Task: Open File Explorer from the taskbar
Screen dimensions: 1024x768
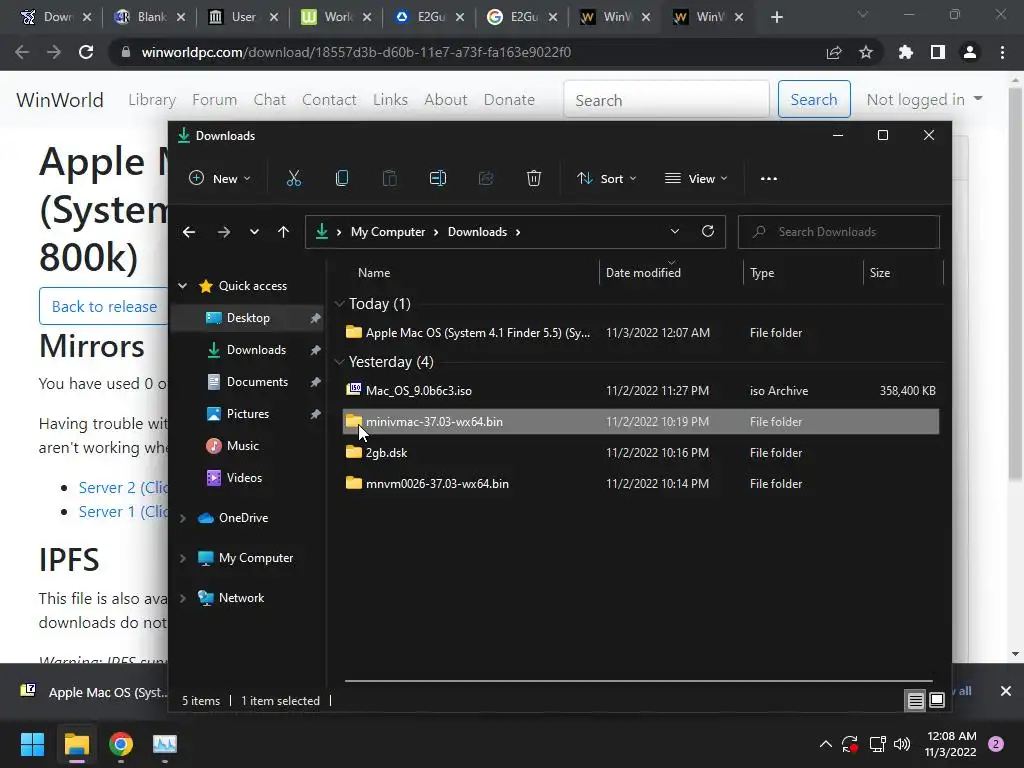Action: pyautogui.click(x=76, y=744)
